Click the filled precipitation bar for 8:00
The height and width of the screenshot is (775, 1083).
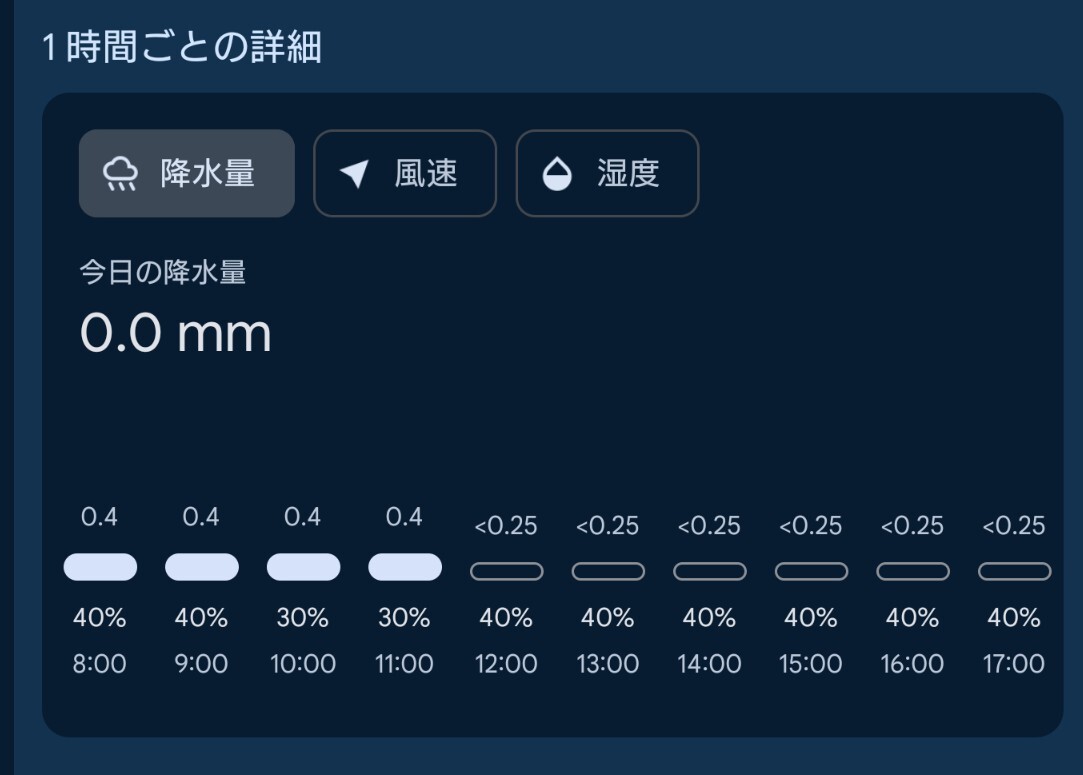tap(100, 567)
